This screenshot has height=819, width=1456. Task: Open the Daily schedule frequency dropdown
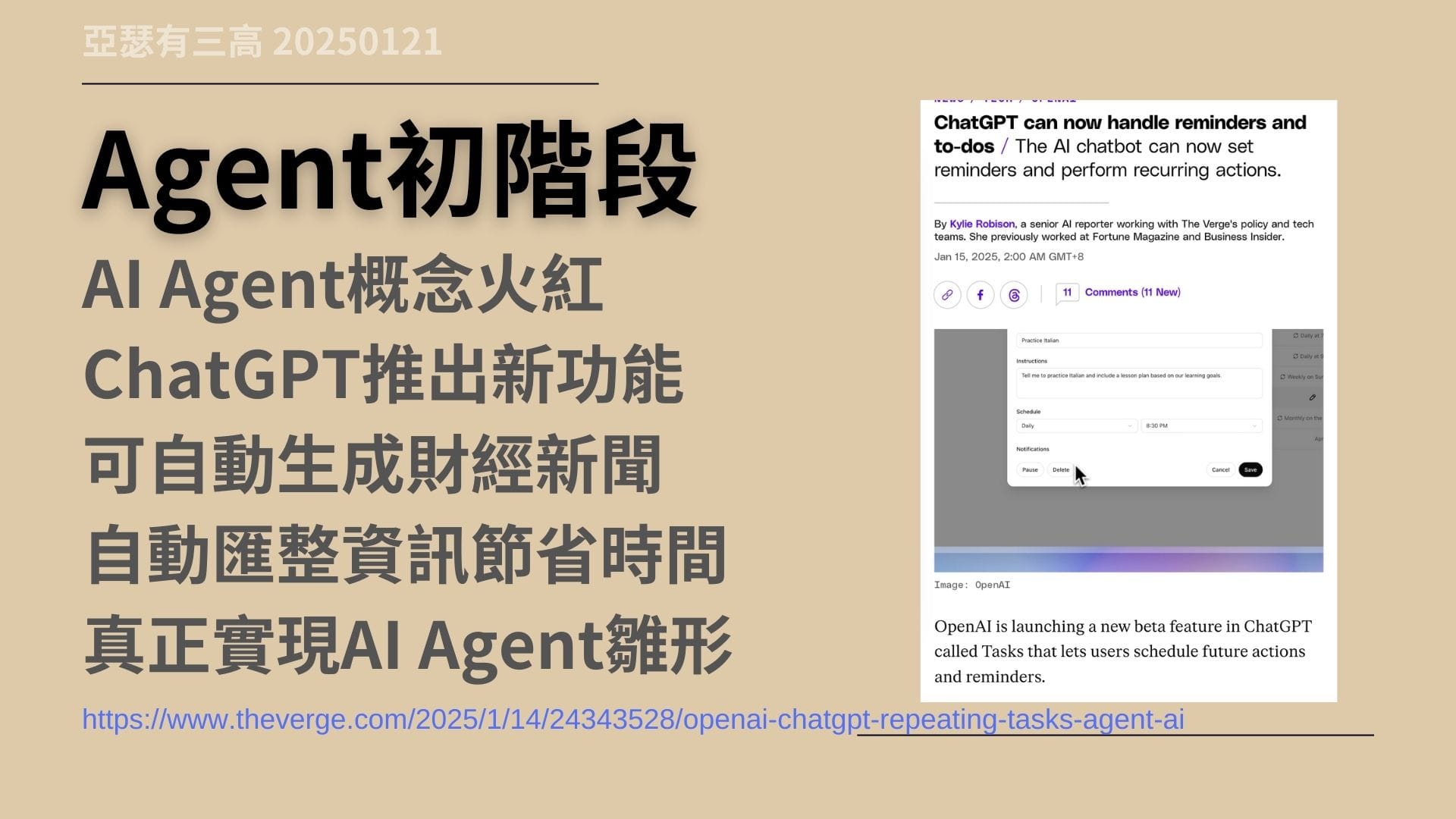click(x=1076, y=426)
